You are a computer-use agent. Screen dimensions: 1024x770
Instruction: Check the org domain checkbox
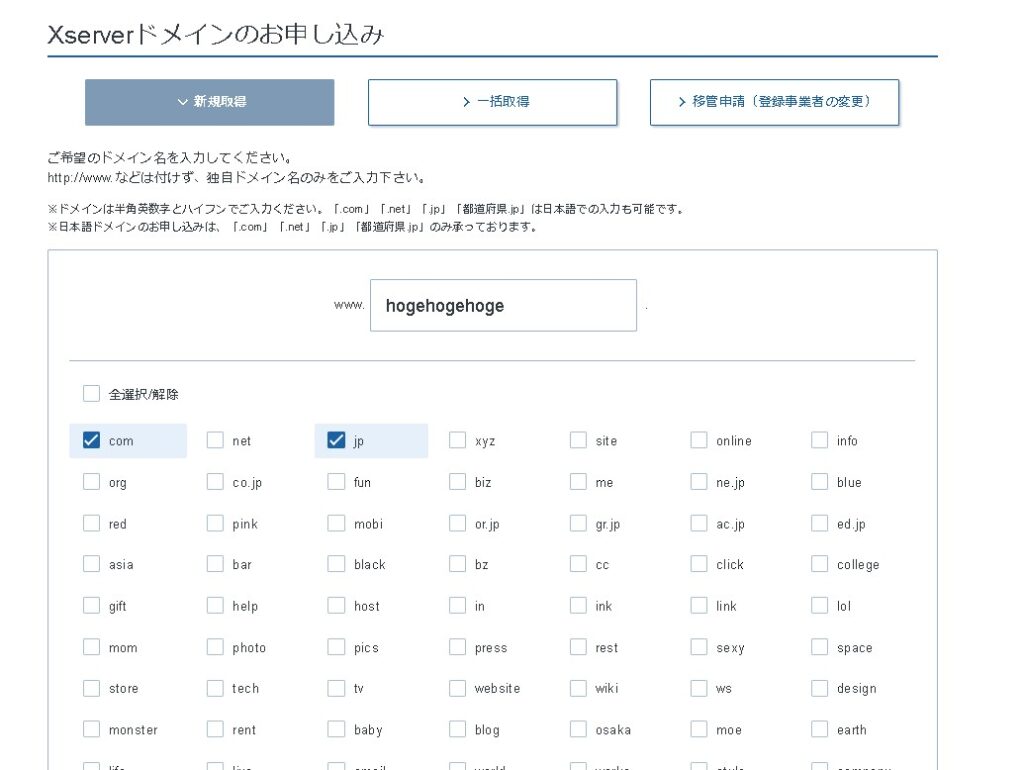pyautogui.click(x=91, y=481)
